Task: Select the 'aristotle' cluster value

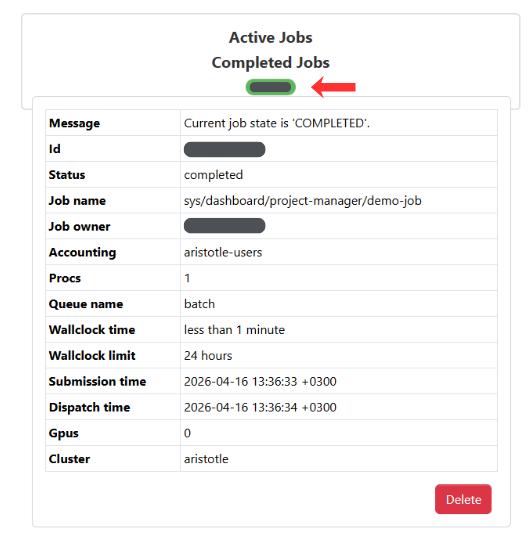Action: pyautogui.click(x=206, y=459)
